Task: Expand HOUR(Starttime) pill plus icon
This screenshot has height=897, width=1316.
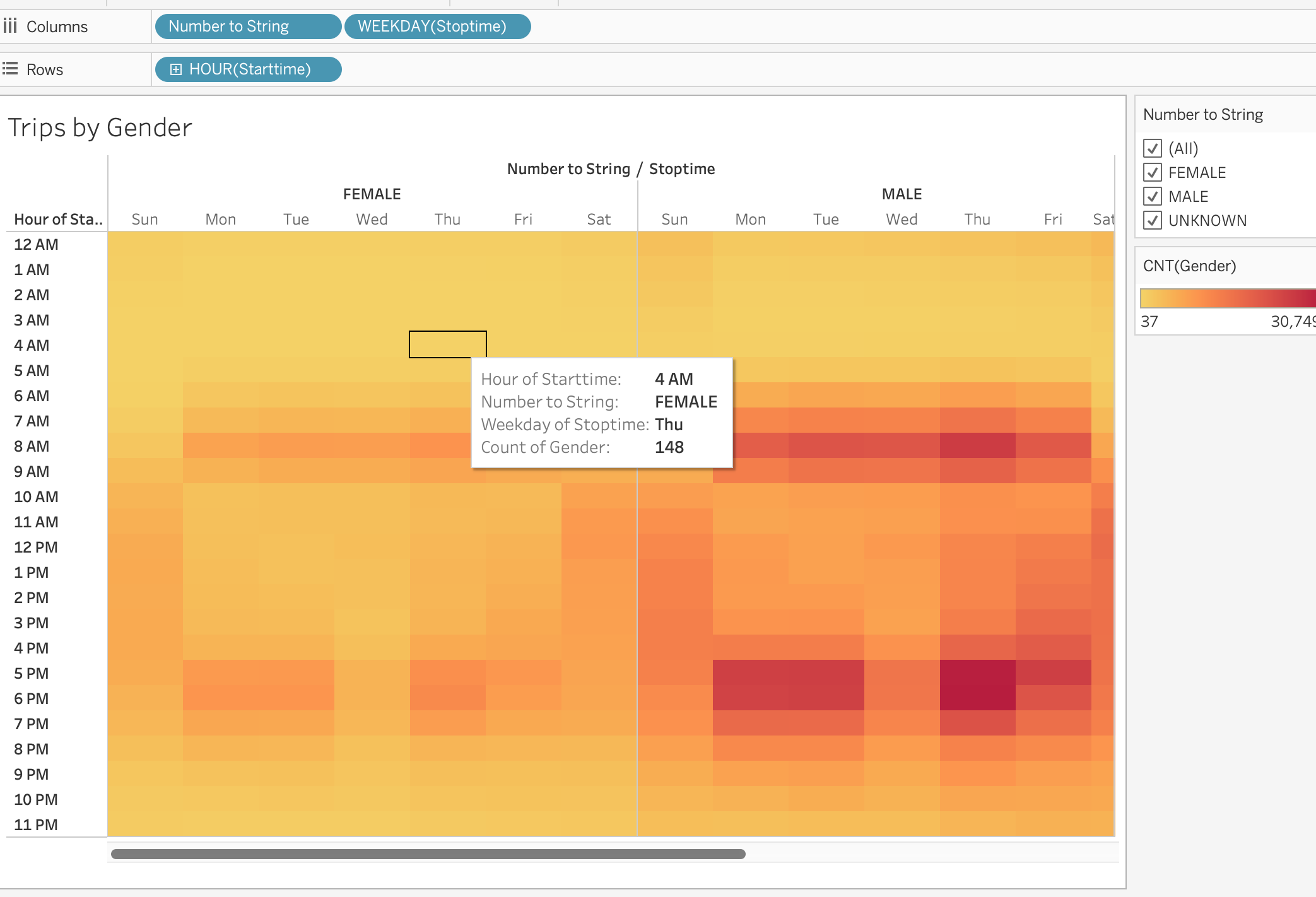Action: [x=176, y=69]
